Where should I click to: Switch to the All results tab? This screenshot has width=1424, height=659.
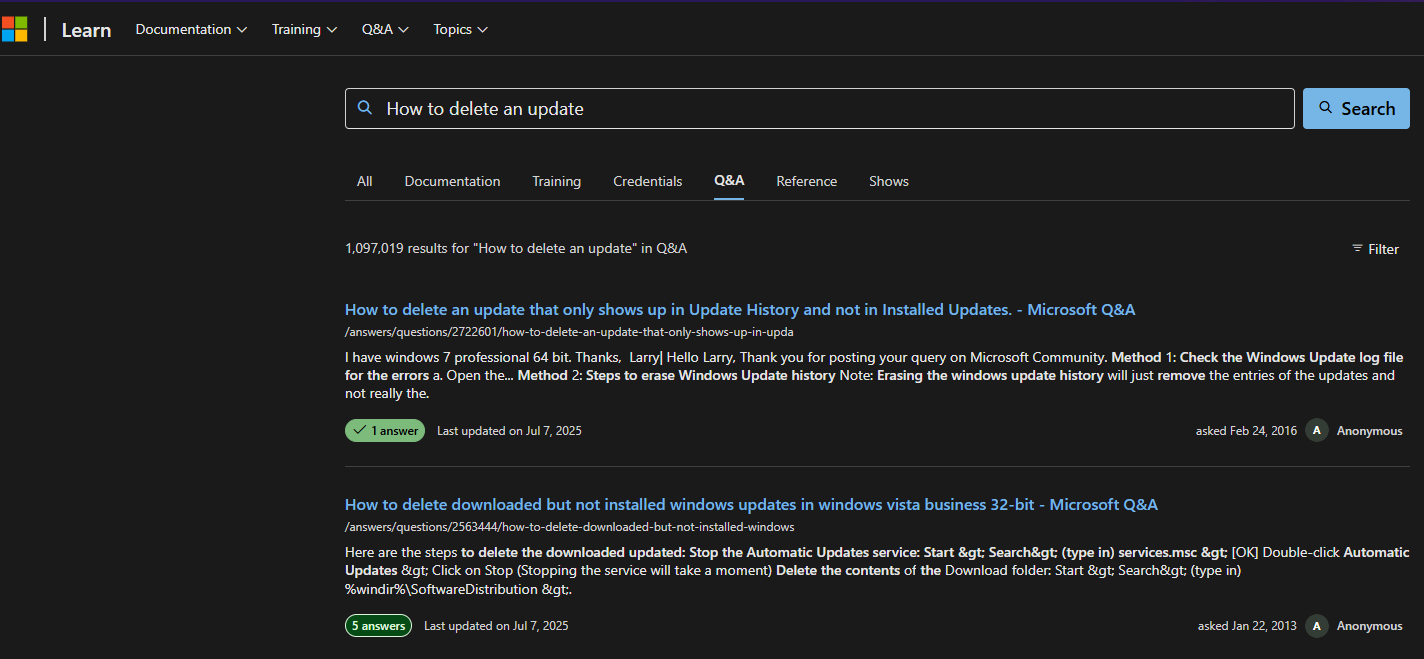364,181
